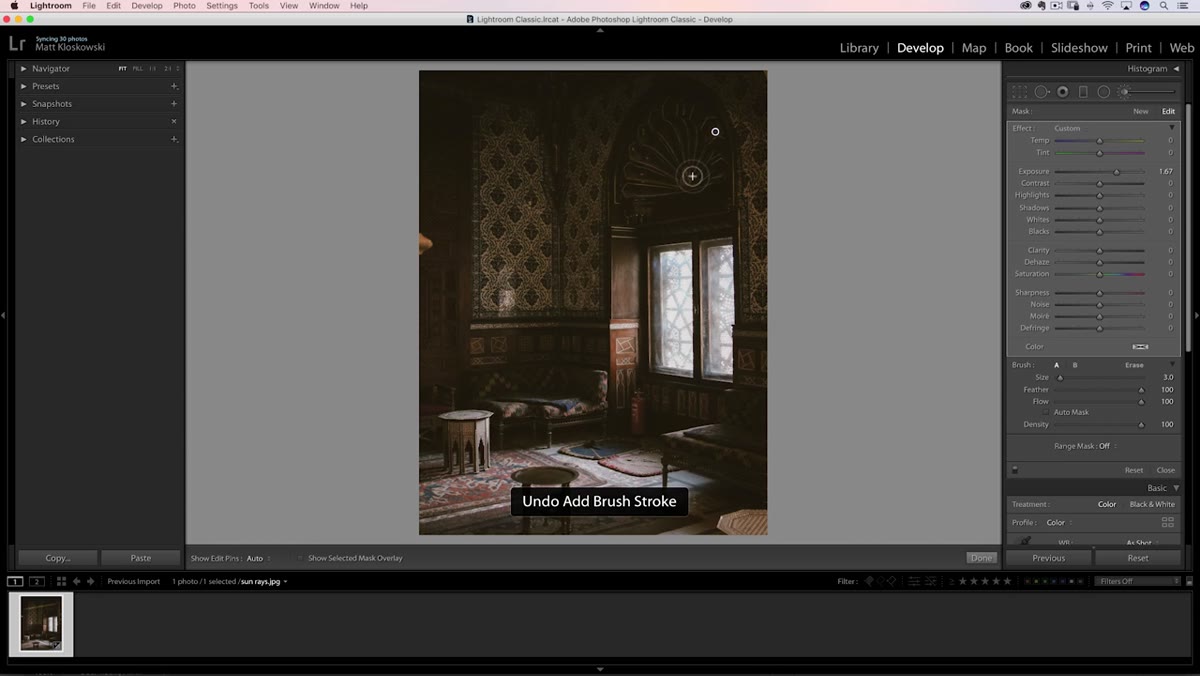Viewport: 1200px width, 676px height.
Task: Expand the Presets panel
Action: [24, 86]
